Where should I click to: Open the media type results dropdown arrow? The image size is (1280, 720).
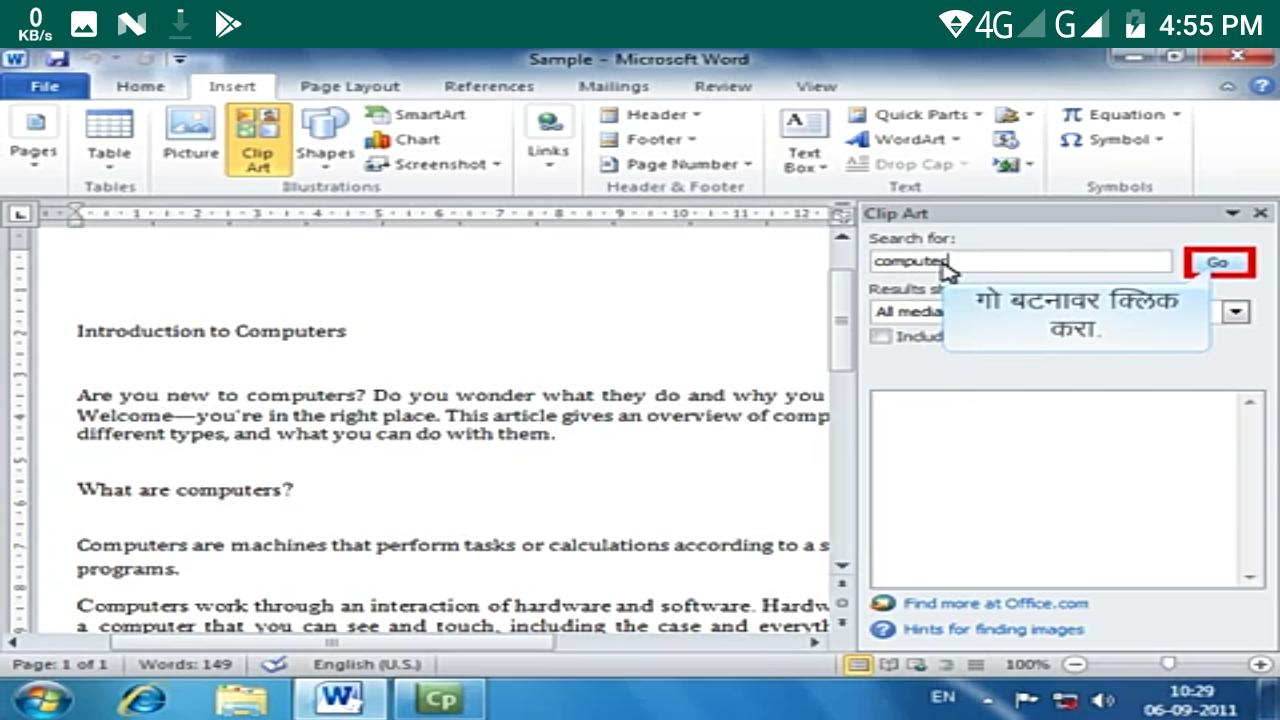pyautogui.click(x=1237, y=312)
